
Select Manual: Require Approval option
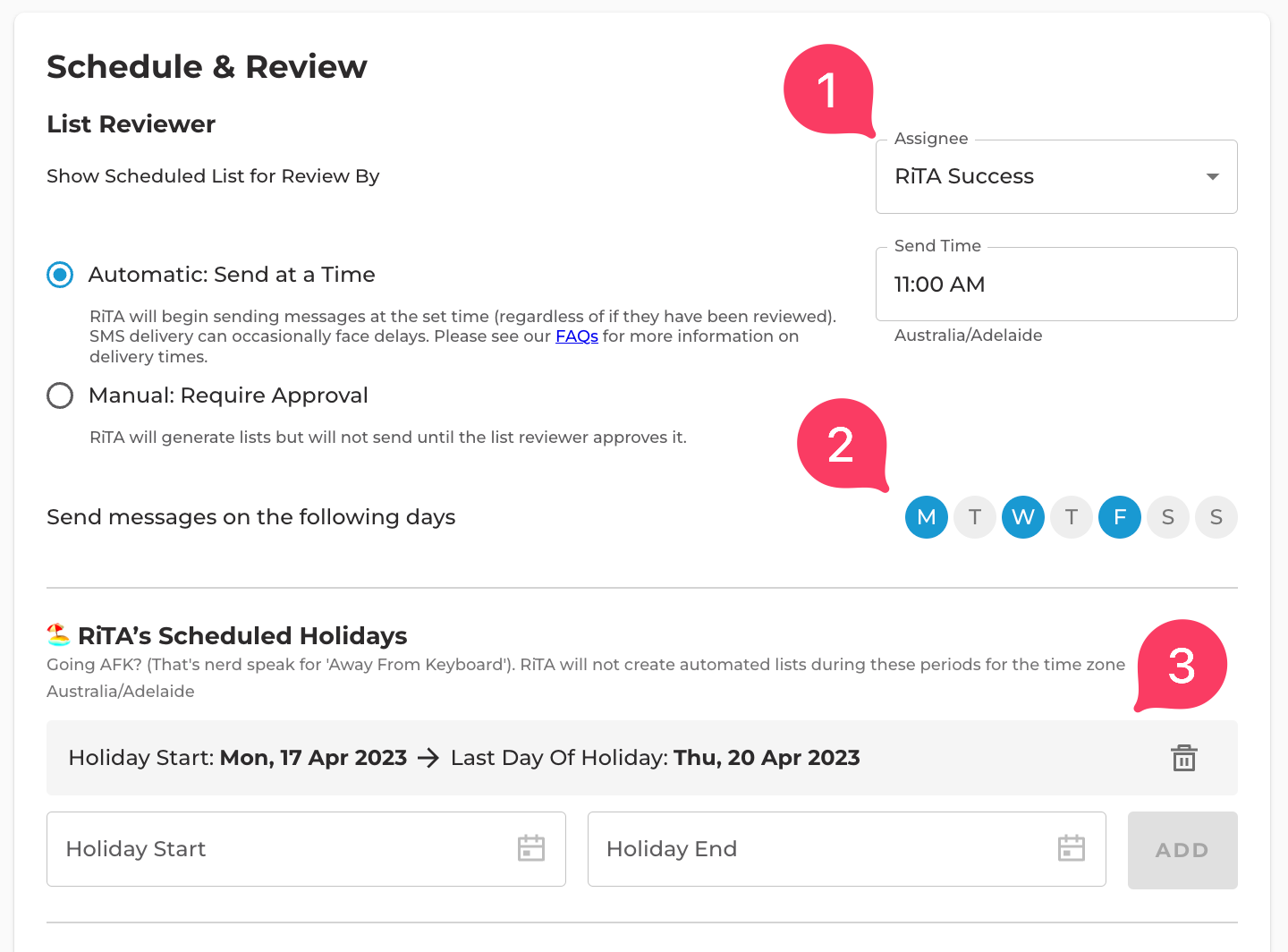pos(60,395)
